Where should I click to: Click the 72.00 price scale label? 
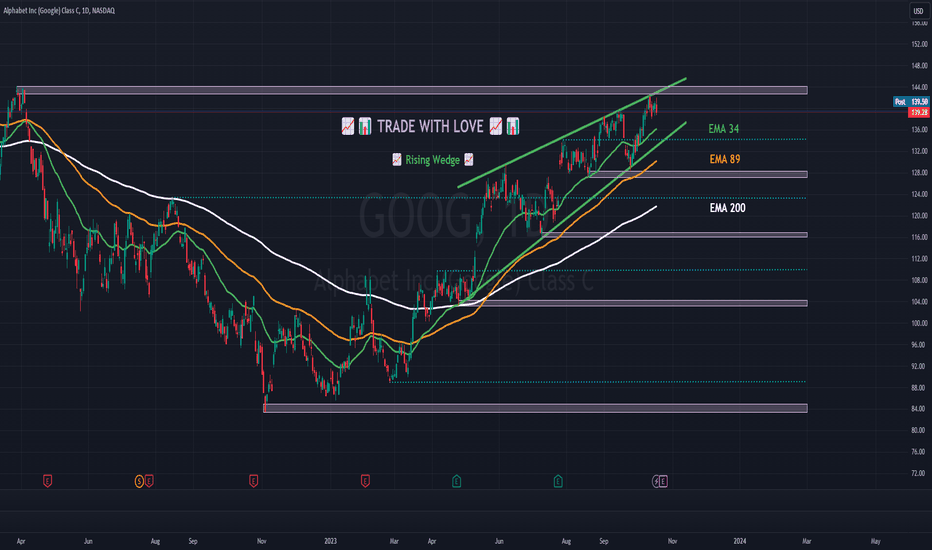[919, 473]
